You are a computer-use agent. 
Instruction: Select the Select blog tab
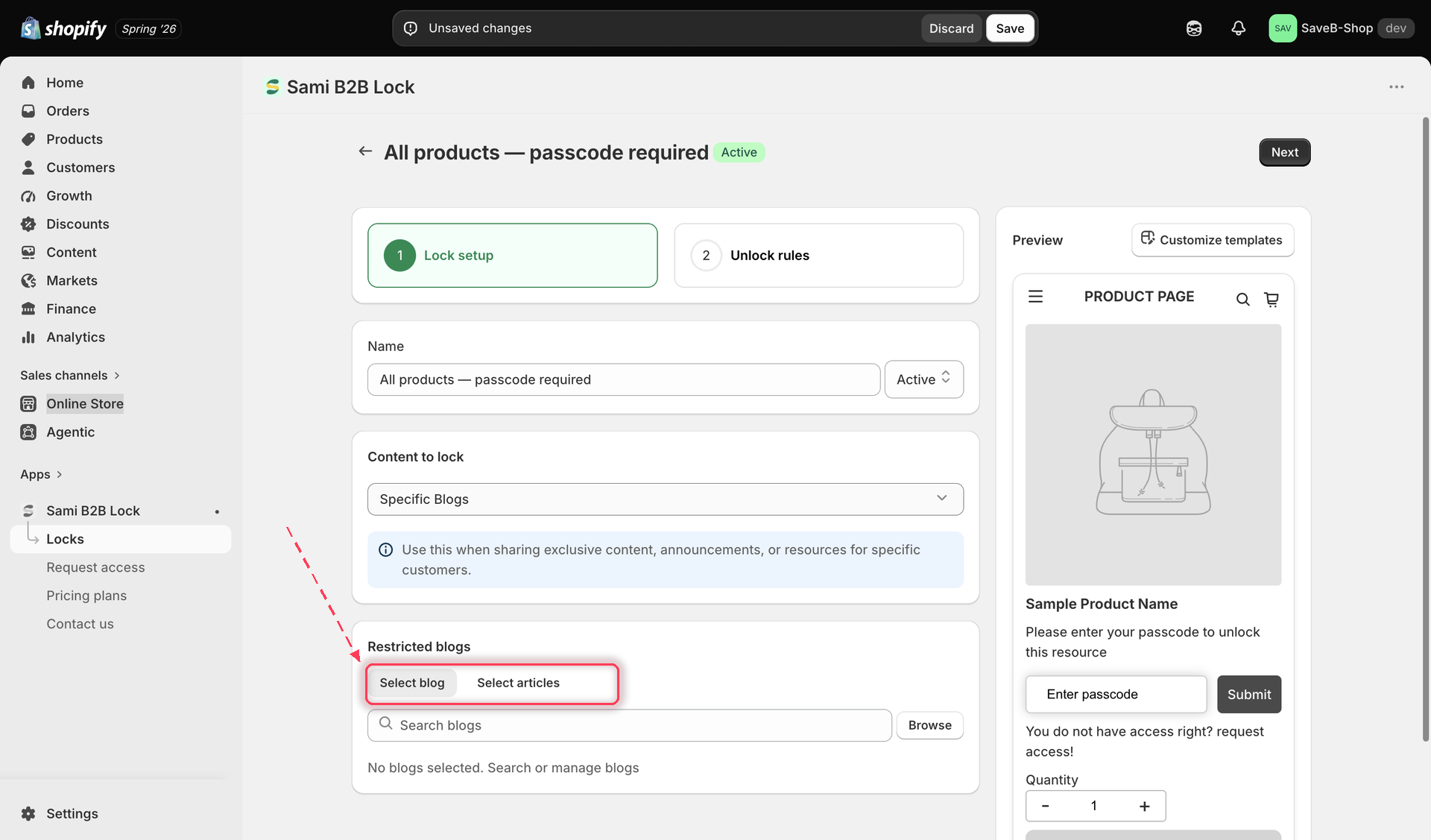(412, 683)
